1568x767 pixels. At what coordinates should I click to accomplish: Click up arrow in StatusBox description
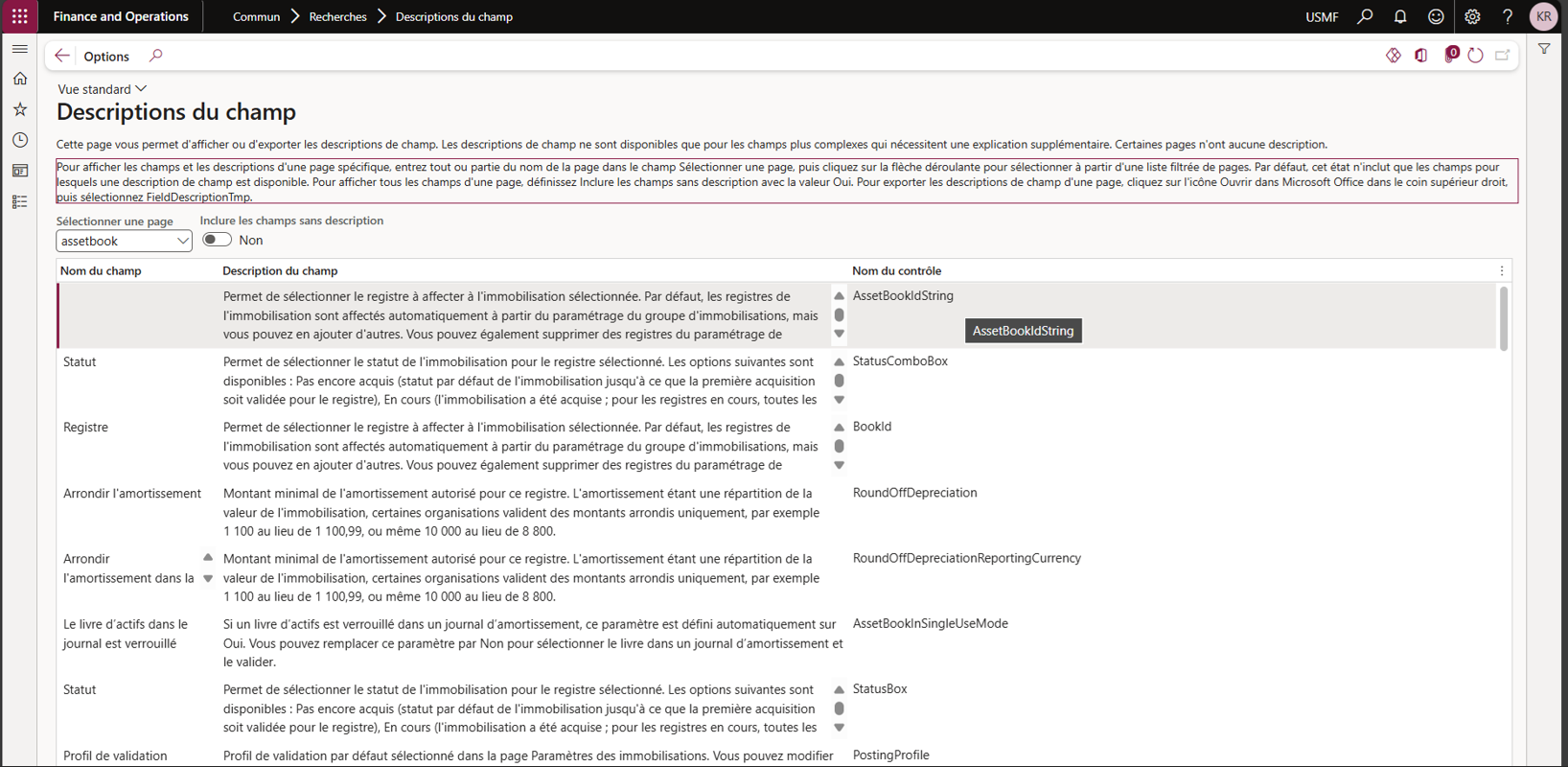[x=839, y=690]
